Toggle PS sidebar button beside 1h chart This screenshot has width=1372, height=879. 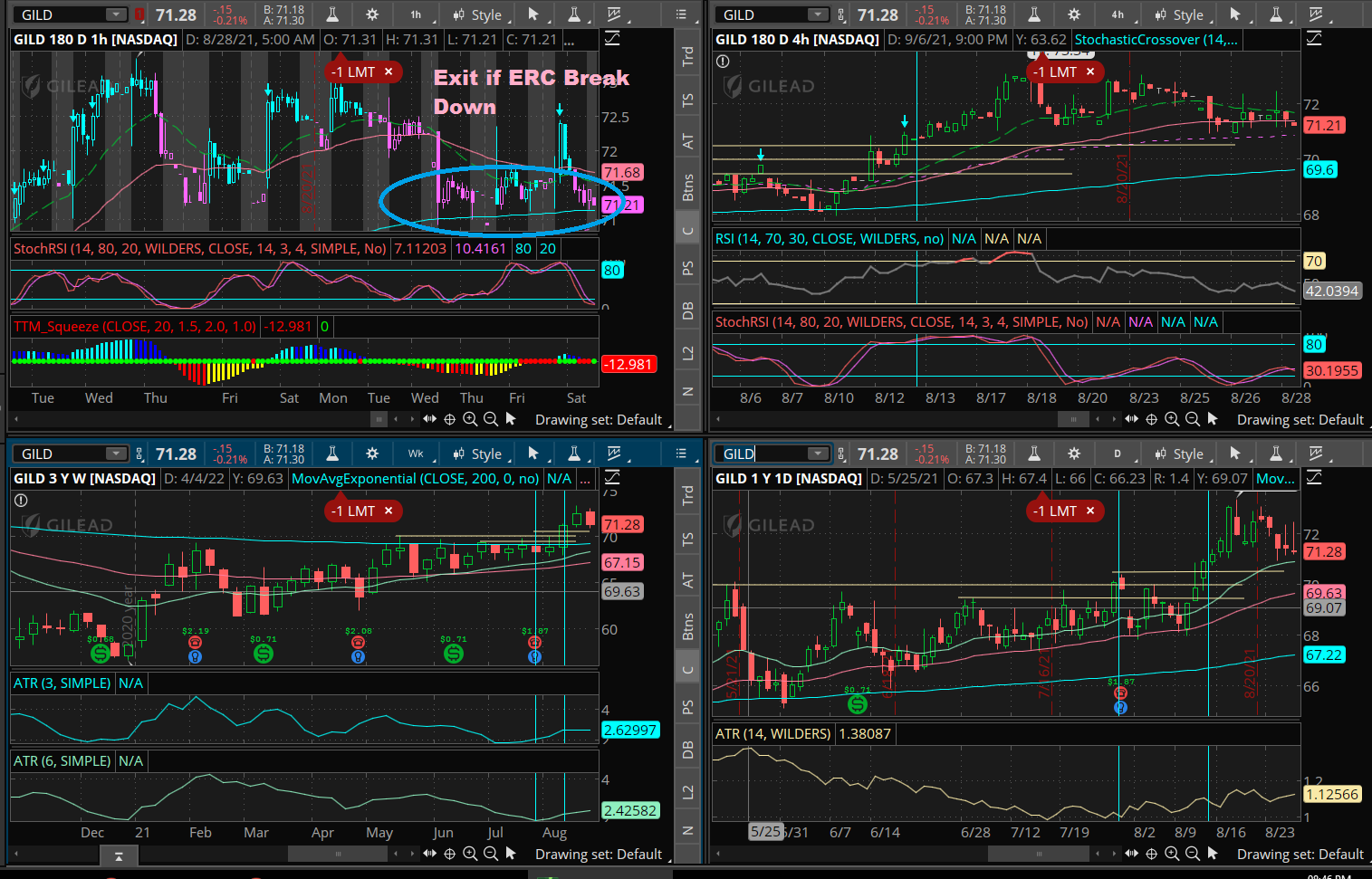click(x=688, y=268)
